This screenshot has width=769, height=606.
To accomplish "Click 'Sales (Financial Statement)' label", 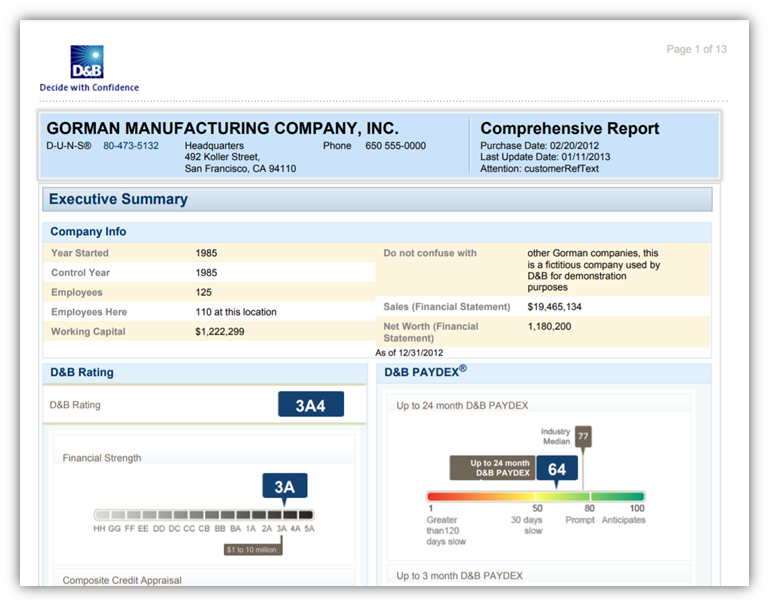I will click(447, 307).
